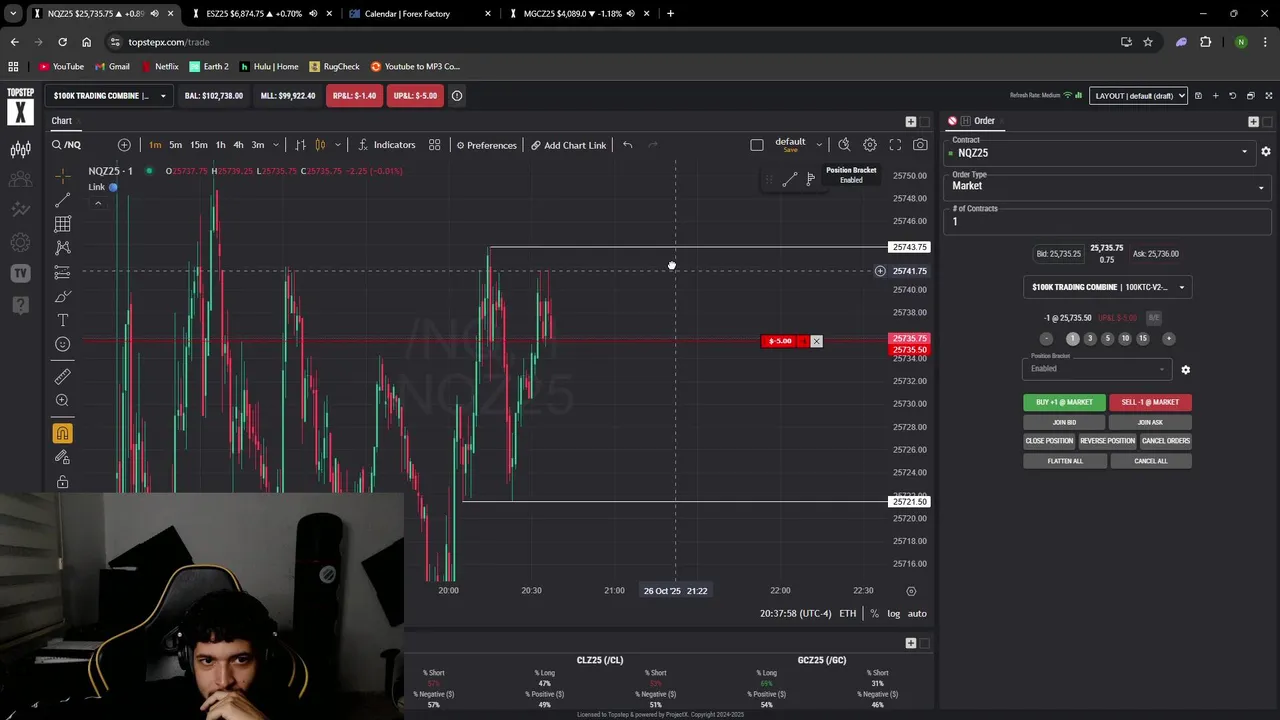Select the 5m timeframe
This screenshot has width=1280, height=720.
click(x=175, y=145)
